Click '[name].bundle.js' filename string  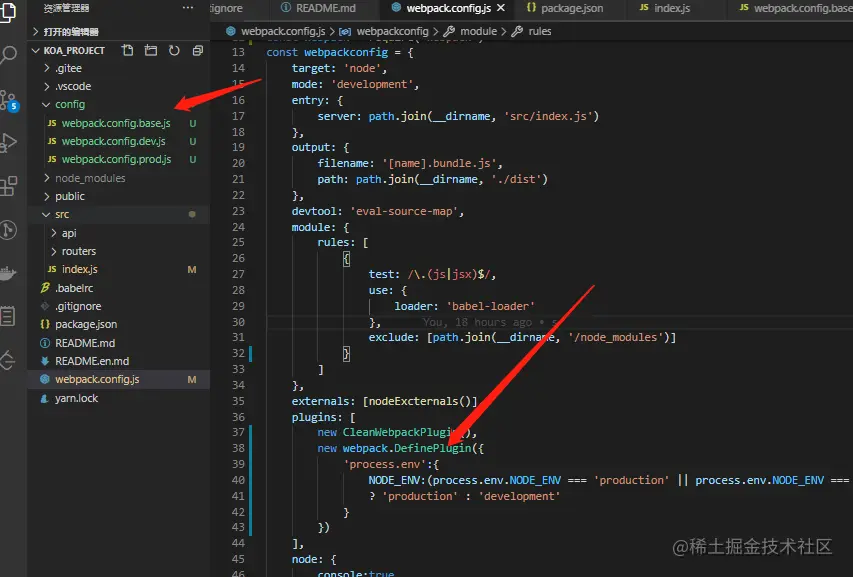(x=440, y=163)
